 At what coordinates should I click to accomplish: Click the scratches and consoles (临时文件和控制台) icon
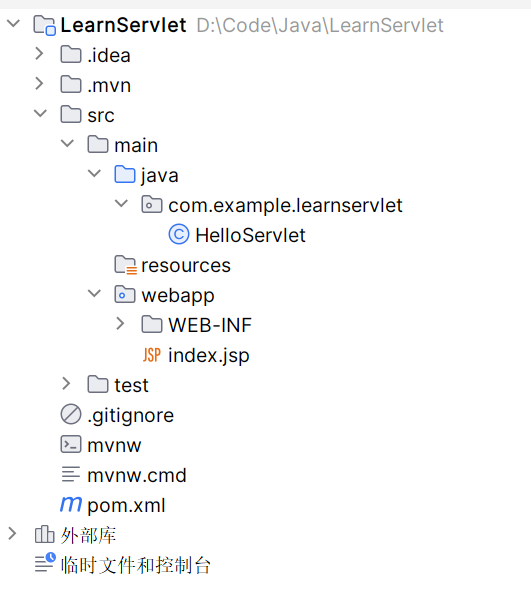(45, 563)
